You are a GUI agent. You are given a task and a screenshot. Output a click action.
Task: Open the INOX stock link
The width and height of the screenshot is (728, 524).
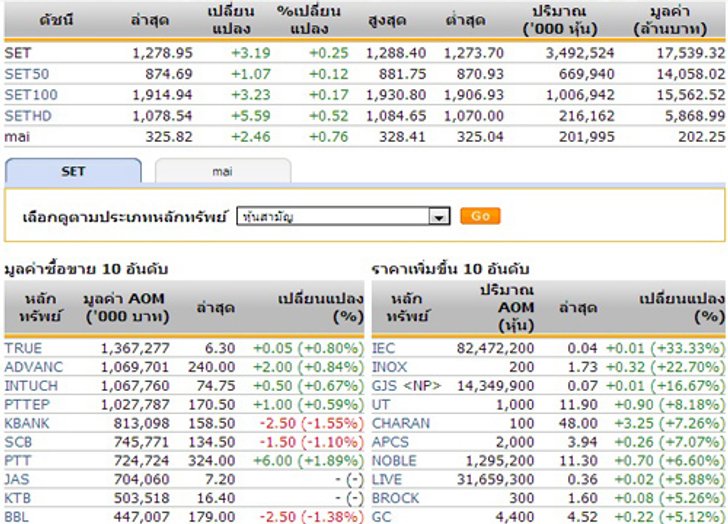point(389,367)
